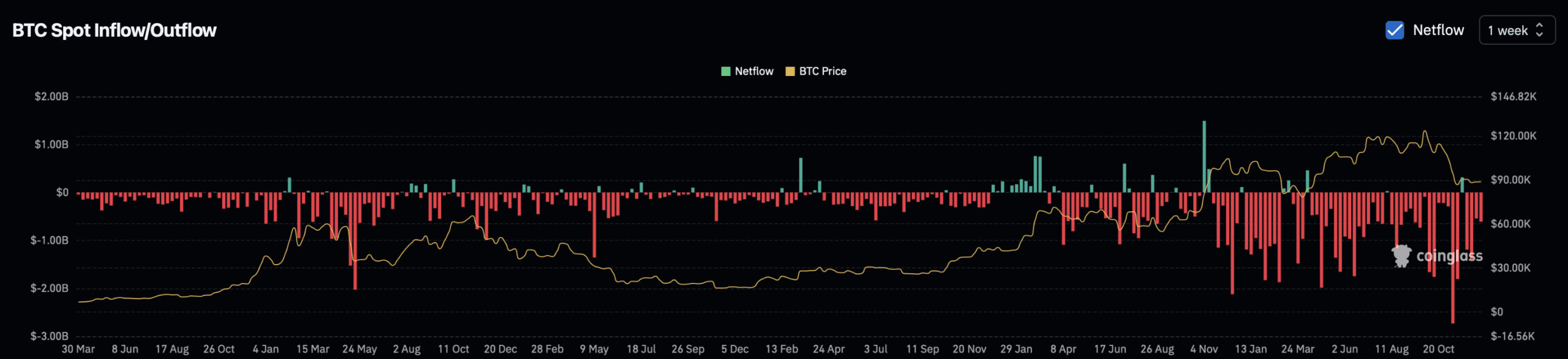Toggle the green Netflow legend swatch
1568x359 pixels.
(x=726, y=71)
